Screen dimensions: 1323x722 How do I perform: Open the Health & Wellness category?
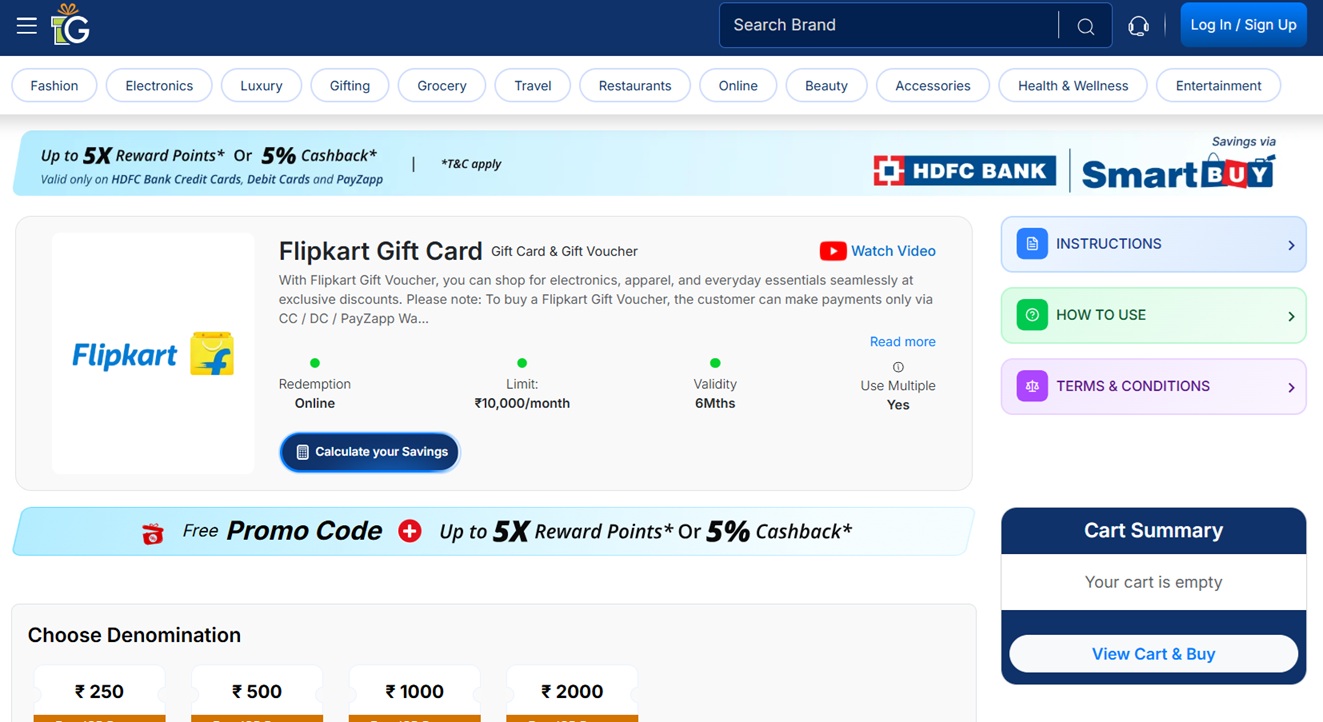[1073, 86]
